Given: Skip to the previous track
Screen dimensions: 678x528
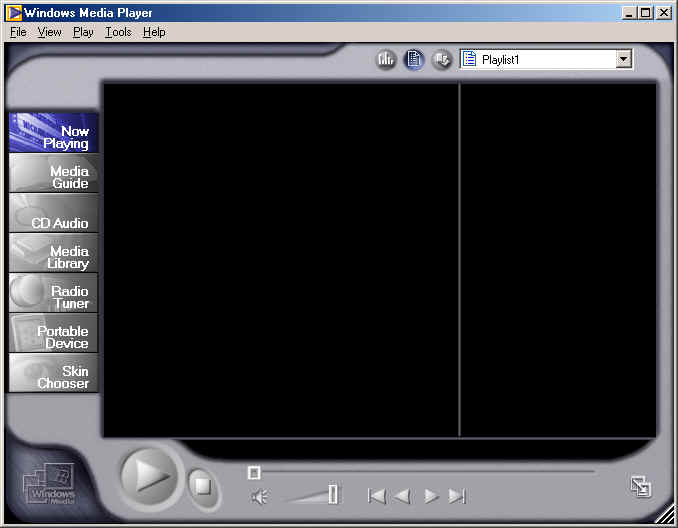Looking at the screenshot, I should (377, 496).
